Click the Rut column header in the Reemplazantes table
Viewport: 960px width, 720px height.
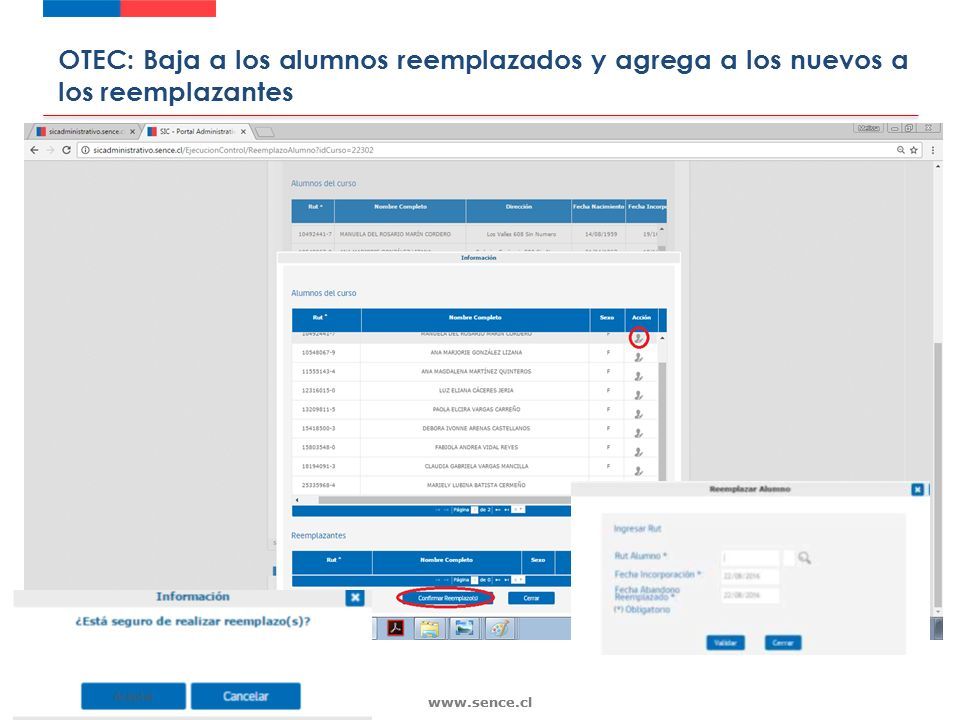pos(332,562)
